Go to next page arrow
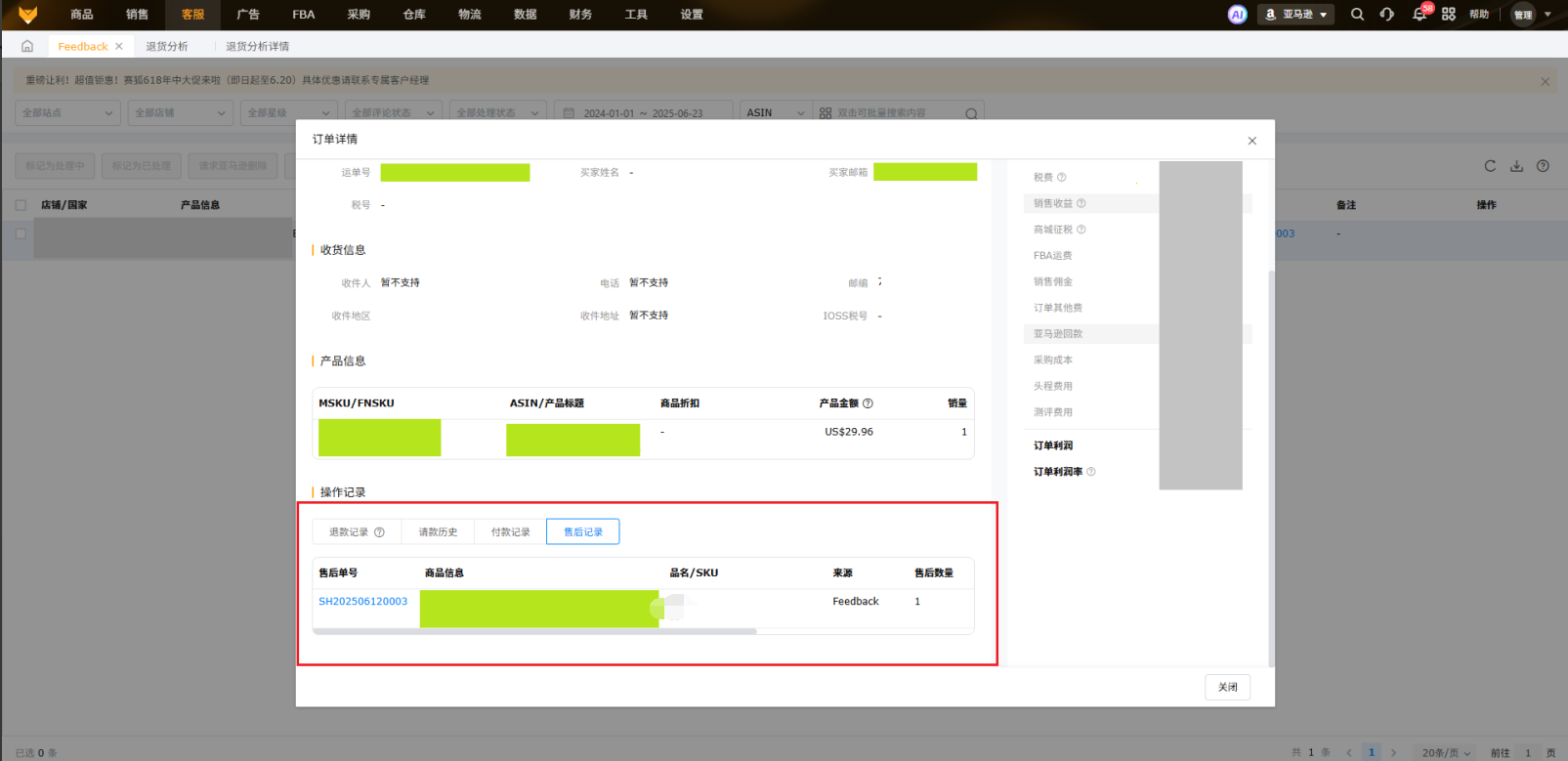Viewport: 1568px width, 761px height. click(x=1393, y=752)
